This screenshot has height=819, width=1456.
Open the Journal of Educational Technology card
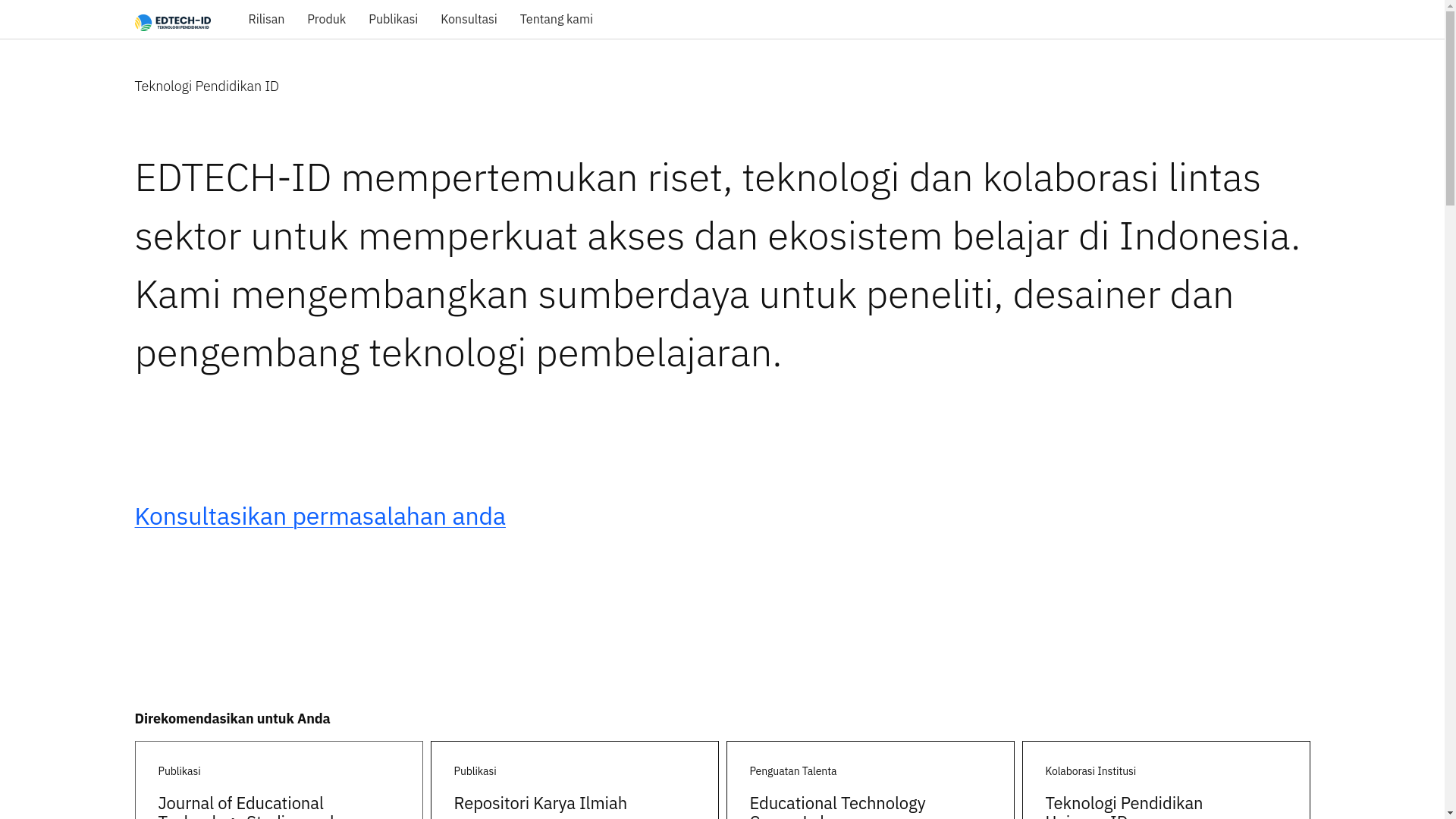[x=279, y=780]
